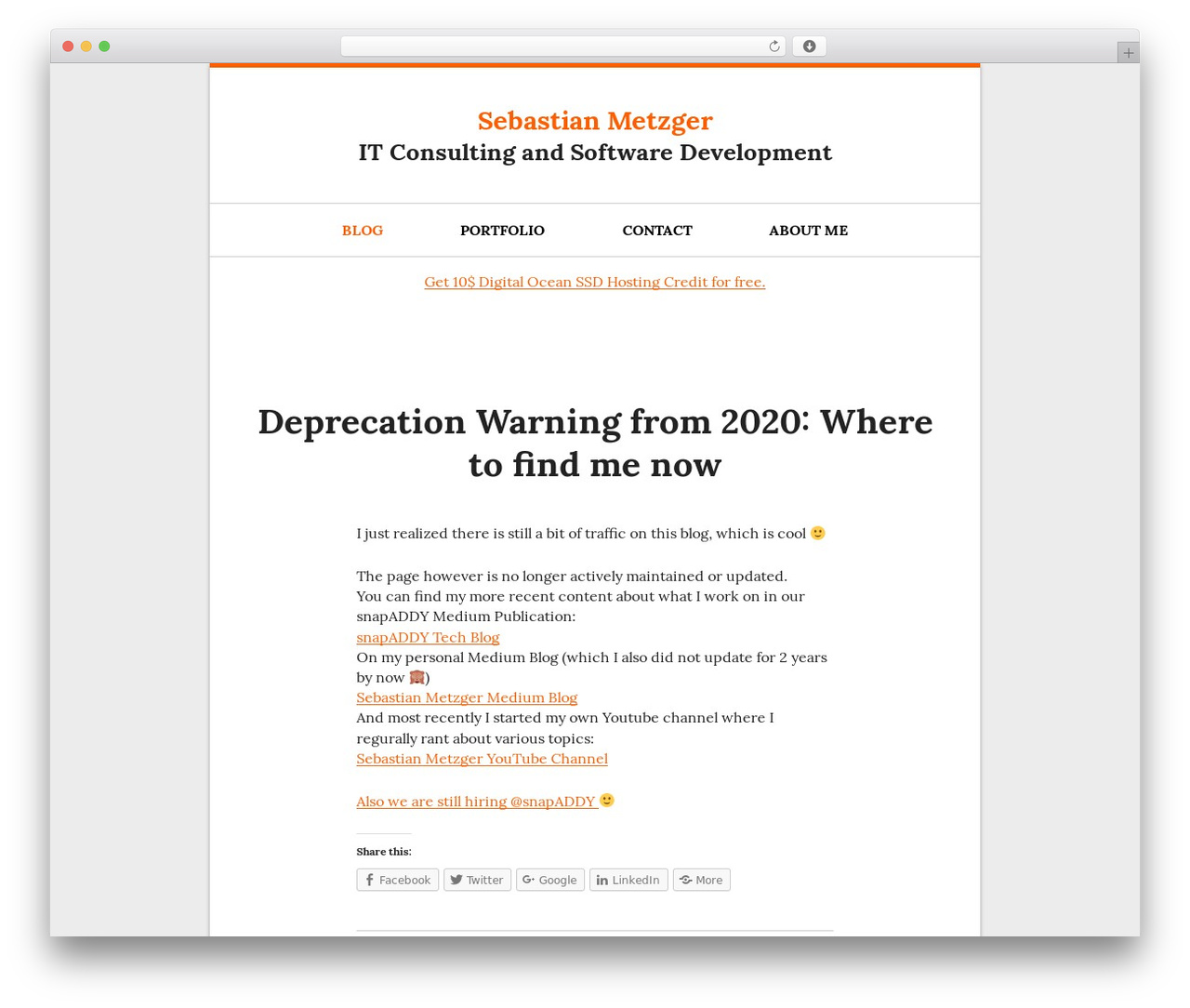
Task: Click the Facebook logo in share button
Action: coord(369,880)
